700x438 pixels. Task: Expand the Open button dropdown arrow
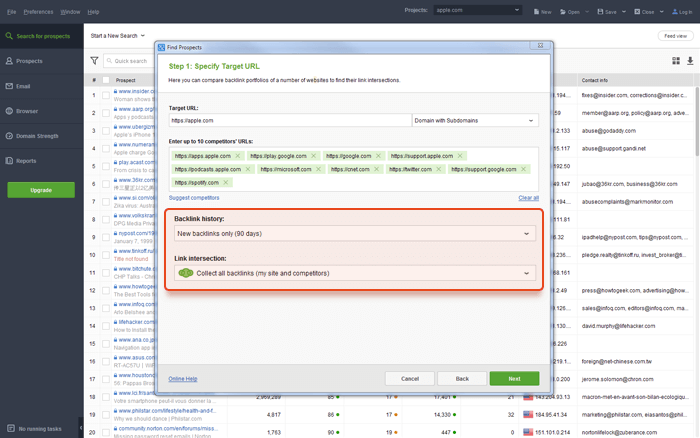click(x=587, y=12)
